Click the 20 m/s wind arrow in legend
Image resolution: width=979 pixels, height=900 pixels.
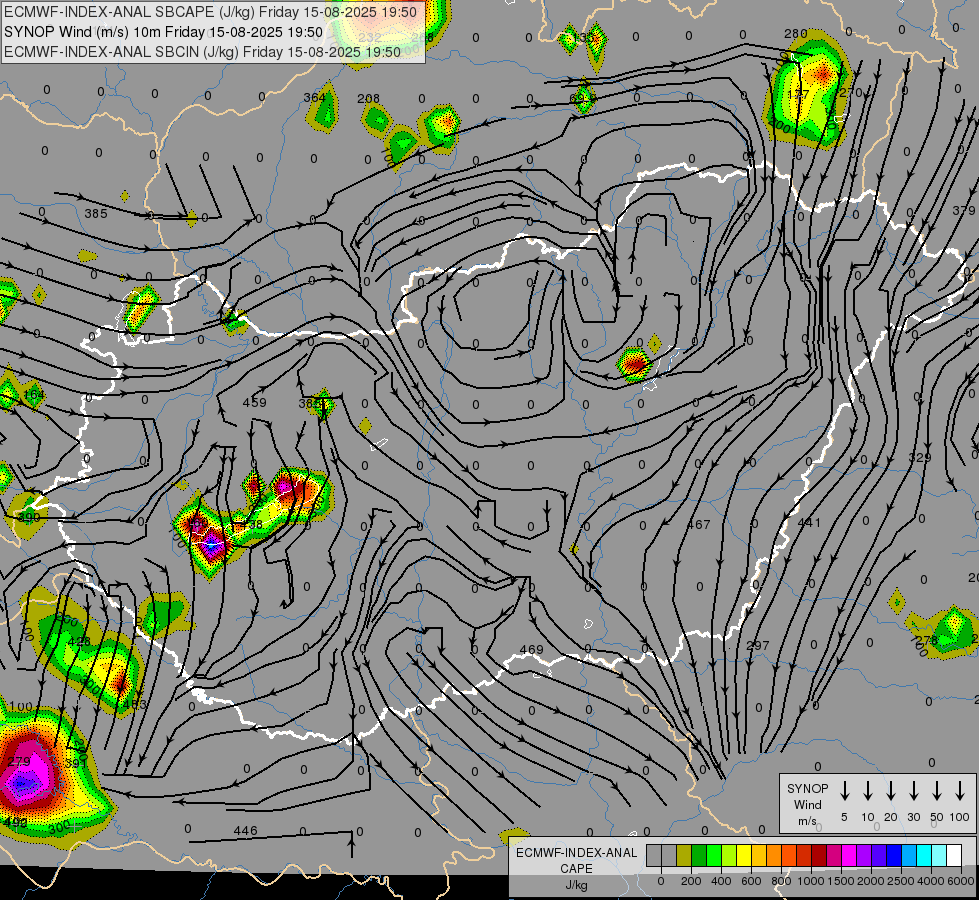(891, 791)
